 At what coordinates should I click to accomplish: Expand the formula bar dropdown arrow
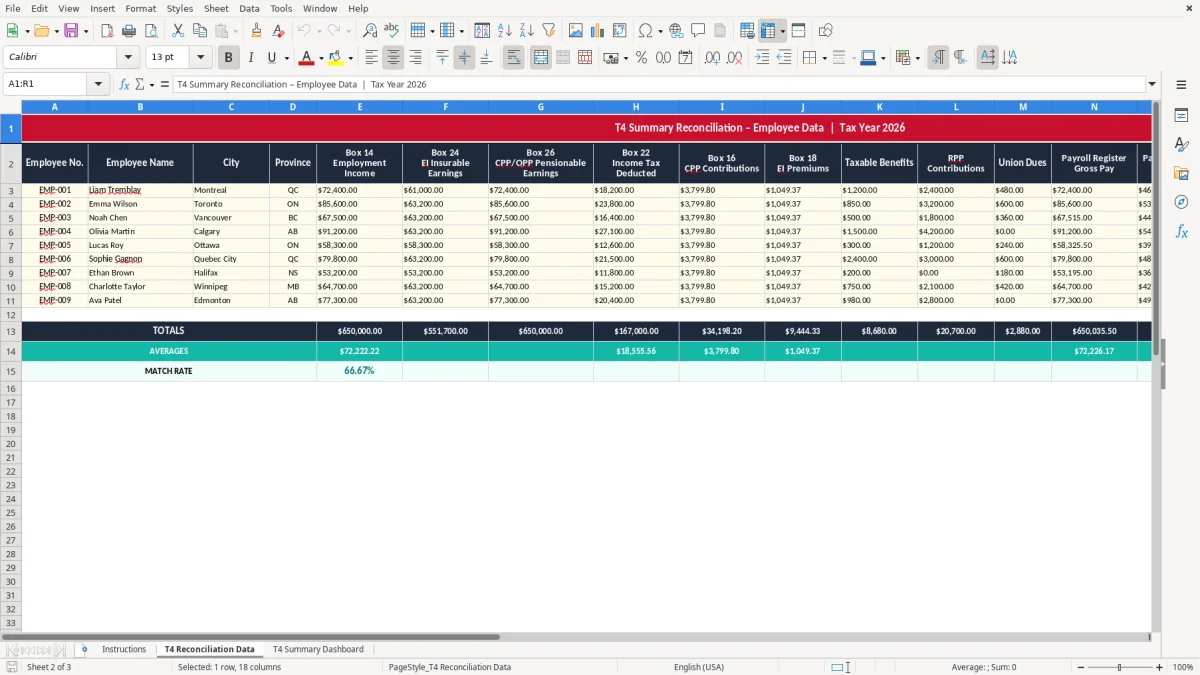(1152, 84)
